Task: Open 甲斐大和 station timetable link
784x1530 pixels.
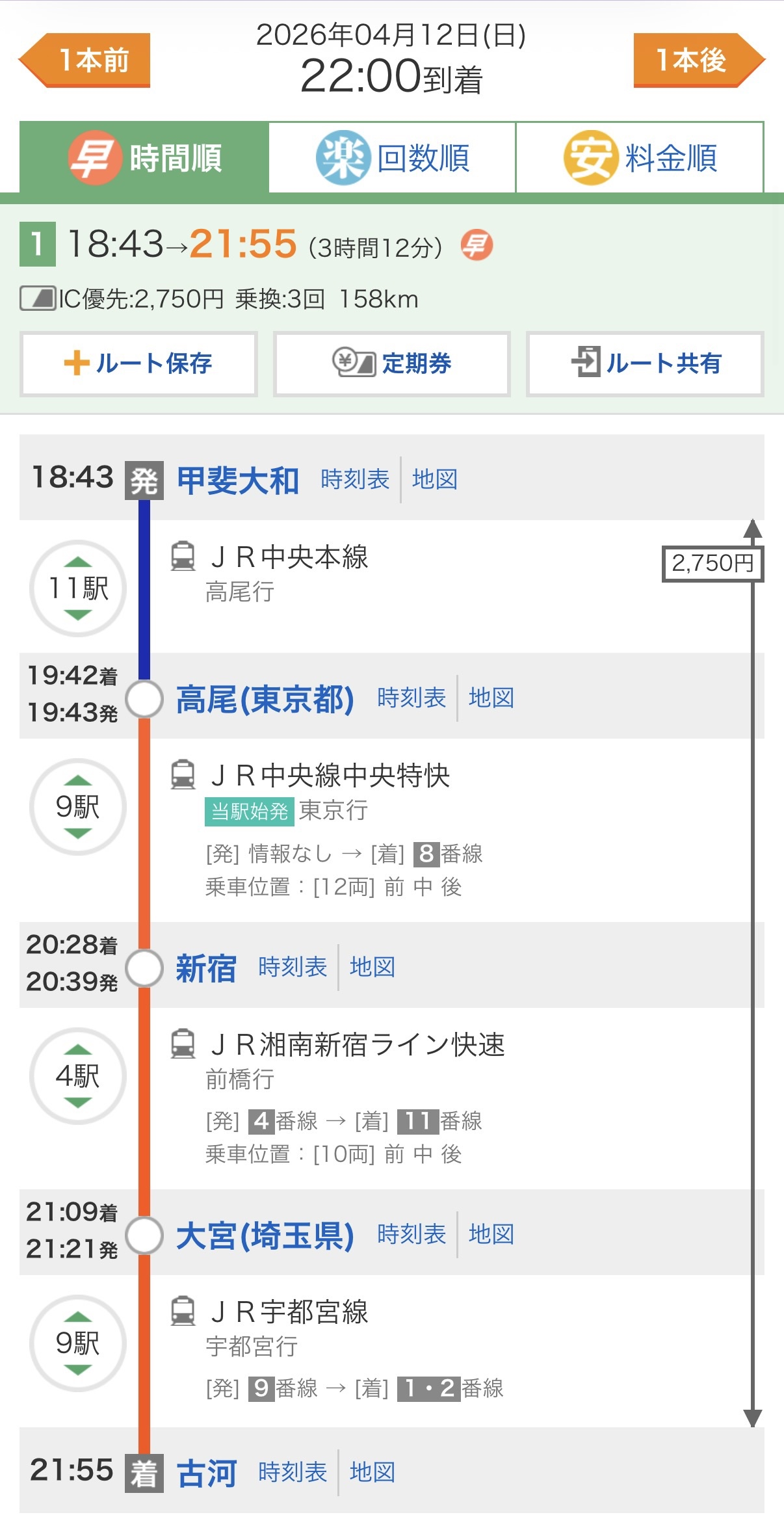Action: click(x=355, y=479)
